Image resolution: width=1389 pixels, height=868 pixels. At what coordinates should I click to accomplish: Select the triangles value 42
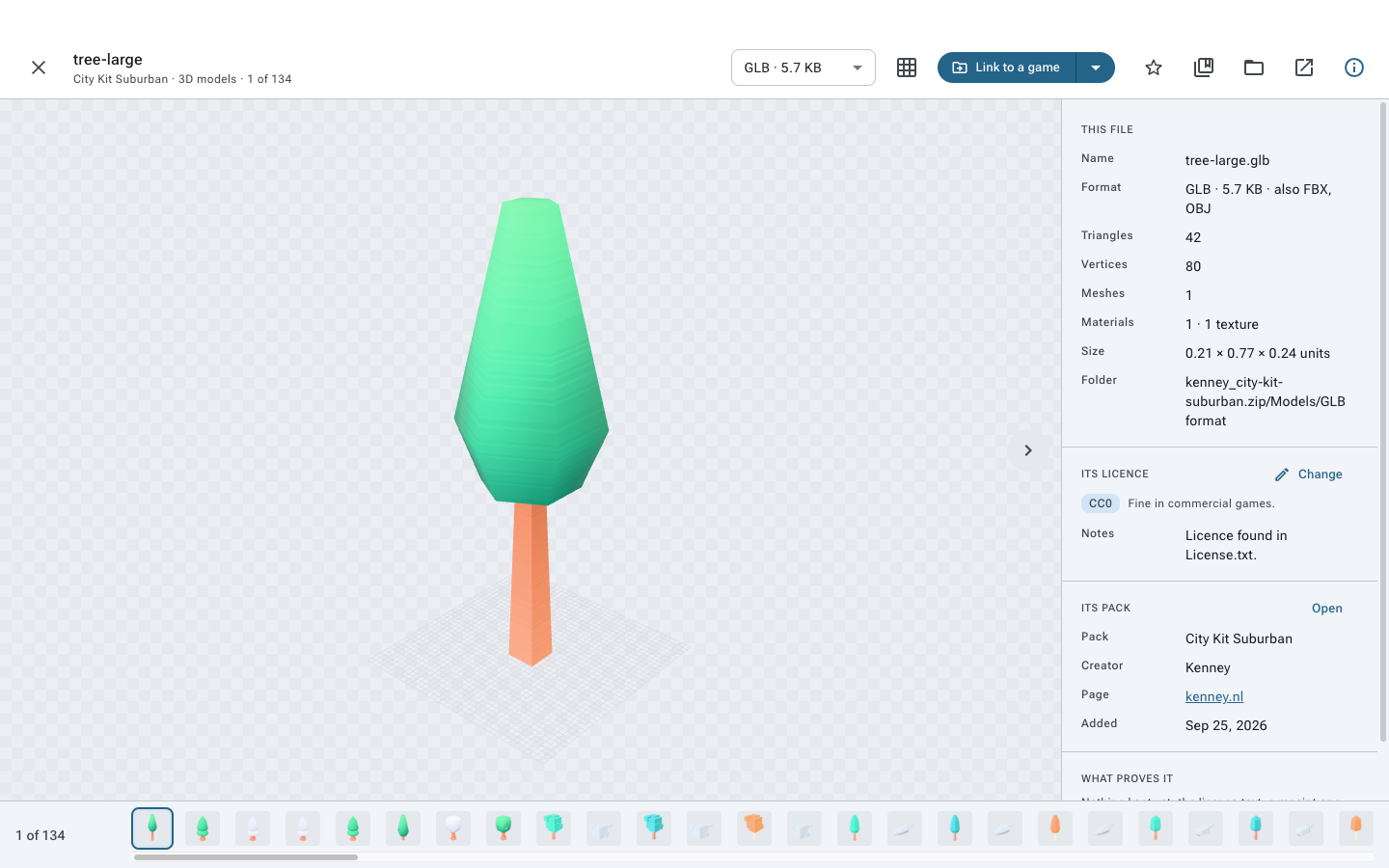coord(1193,237)
